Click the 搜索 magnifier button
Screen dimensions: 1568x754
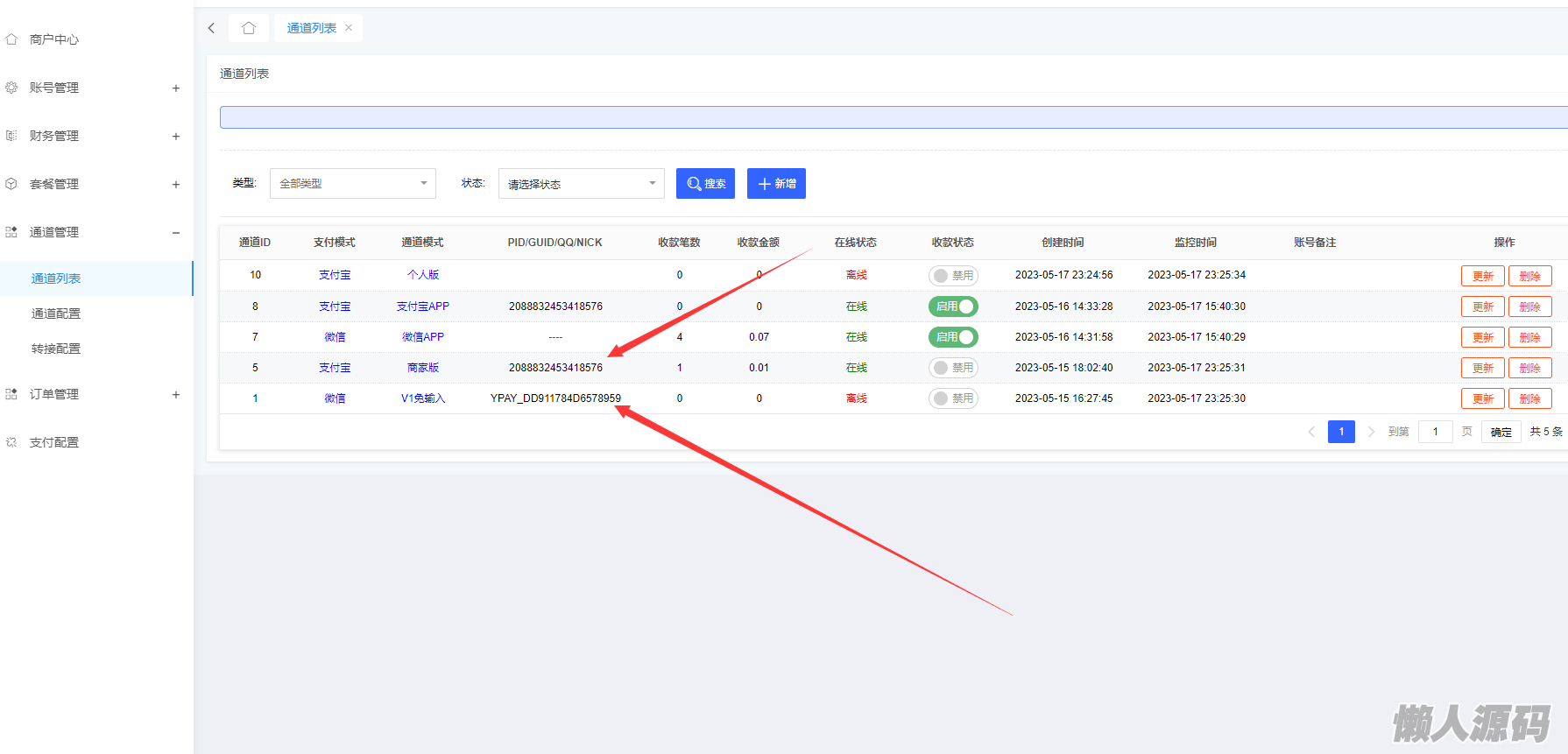[x=705, y=184]
